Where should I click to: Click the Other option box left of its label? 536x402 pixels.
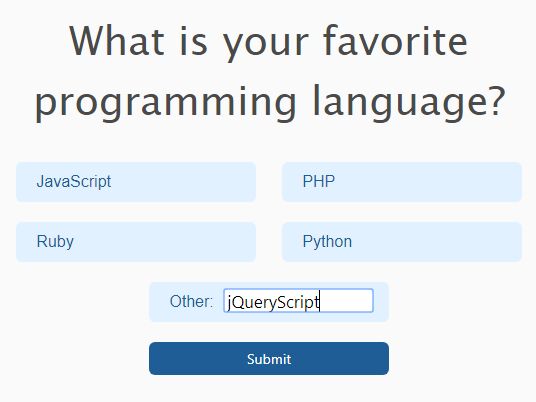click(159, 302)
